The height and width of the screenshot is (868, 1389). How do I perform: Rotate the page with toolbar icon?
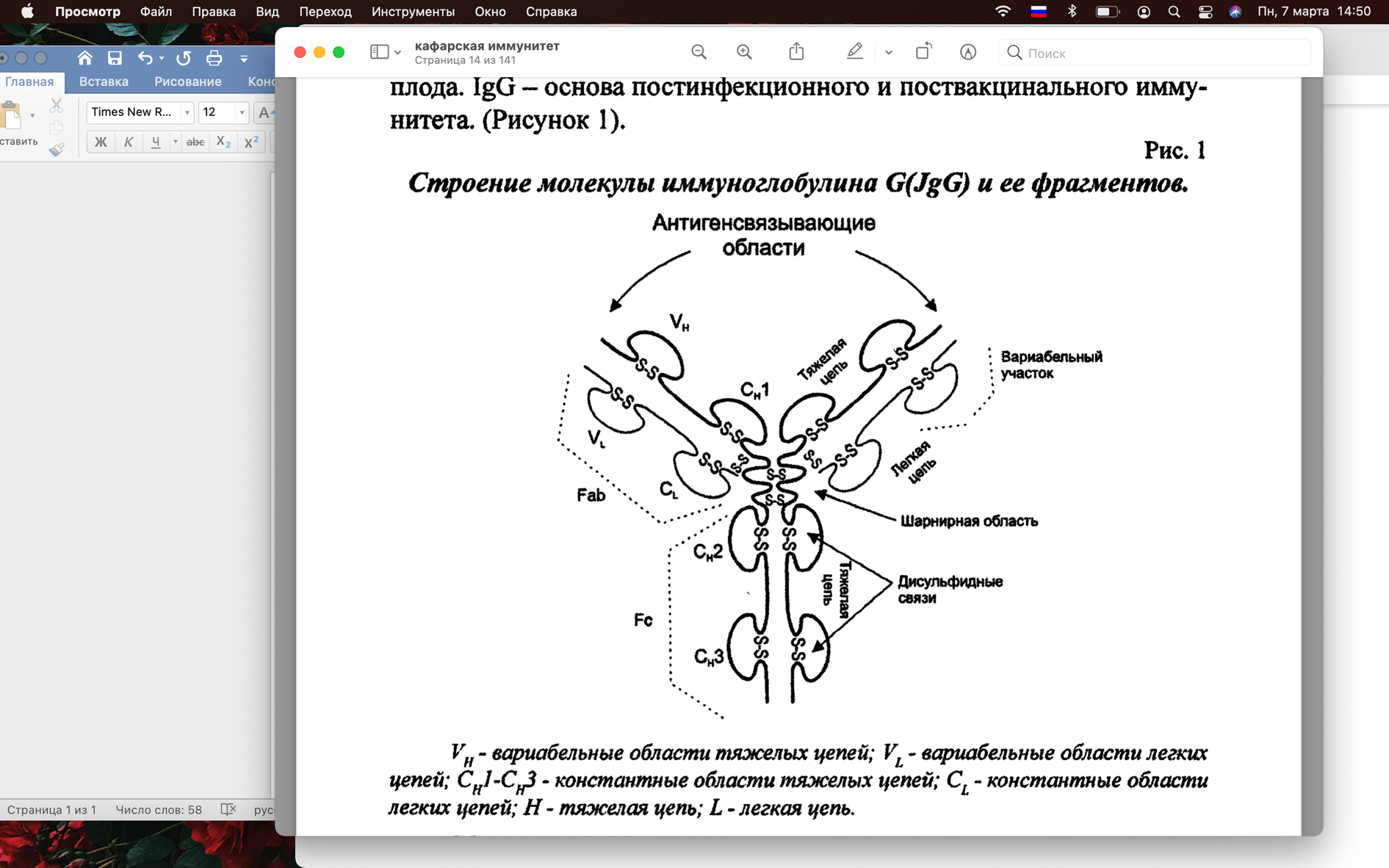pos(923,51)
